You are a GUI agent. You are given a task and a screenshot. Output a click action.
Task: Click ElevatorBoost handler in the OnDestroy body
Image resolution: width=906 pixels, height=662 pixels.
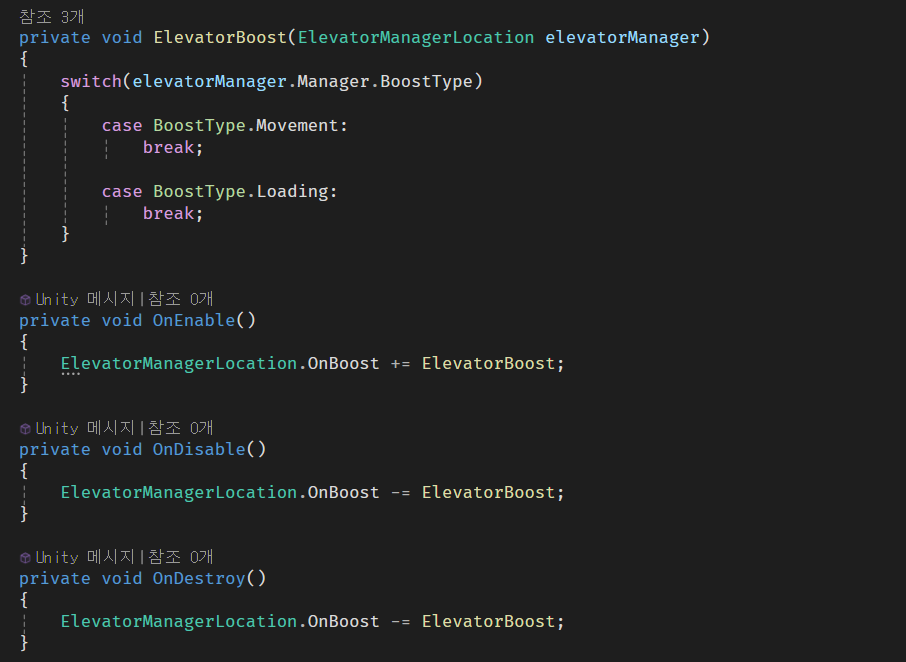[488, 622]
